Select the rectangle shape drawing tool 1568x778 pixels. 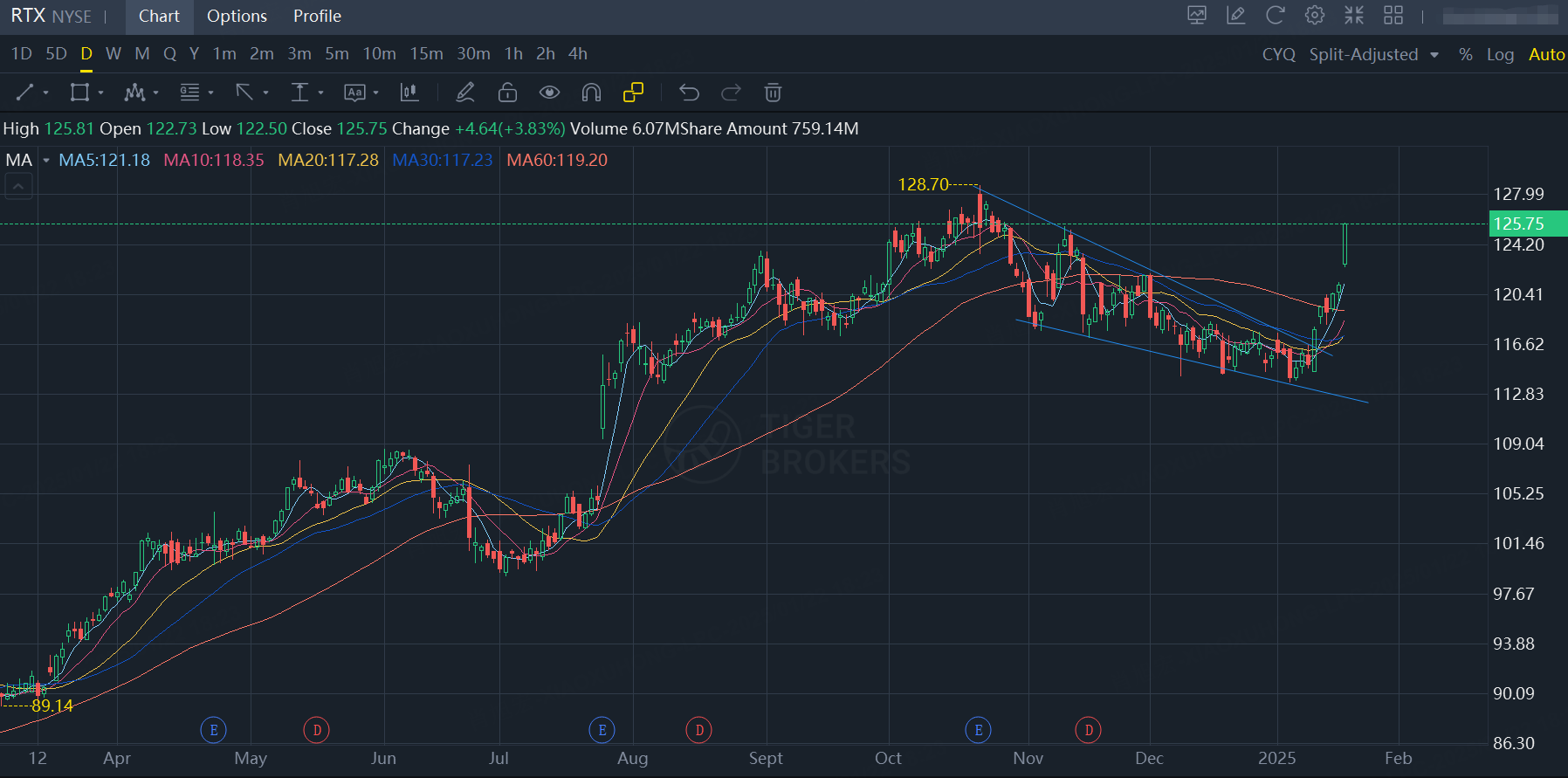point(79,93)
